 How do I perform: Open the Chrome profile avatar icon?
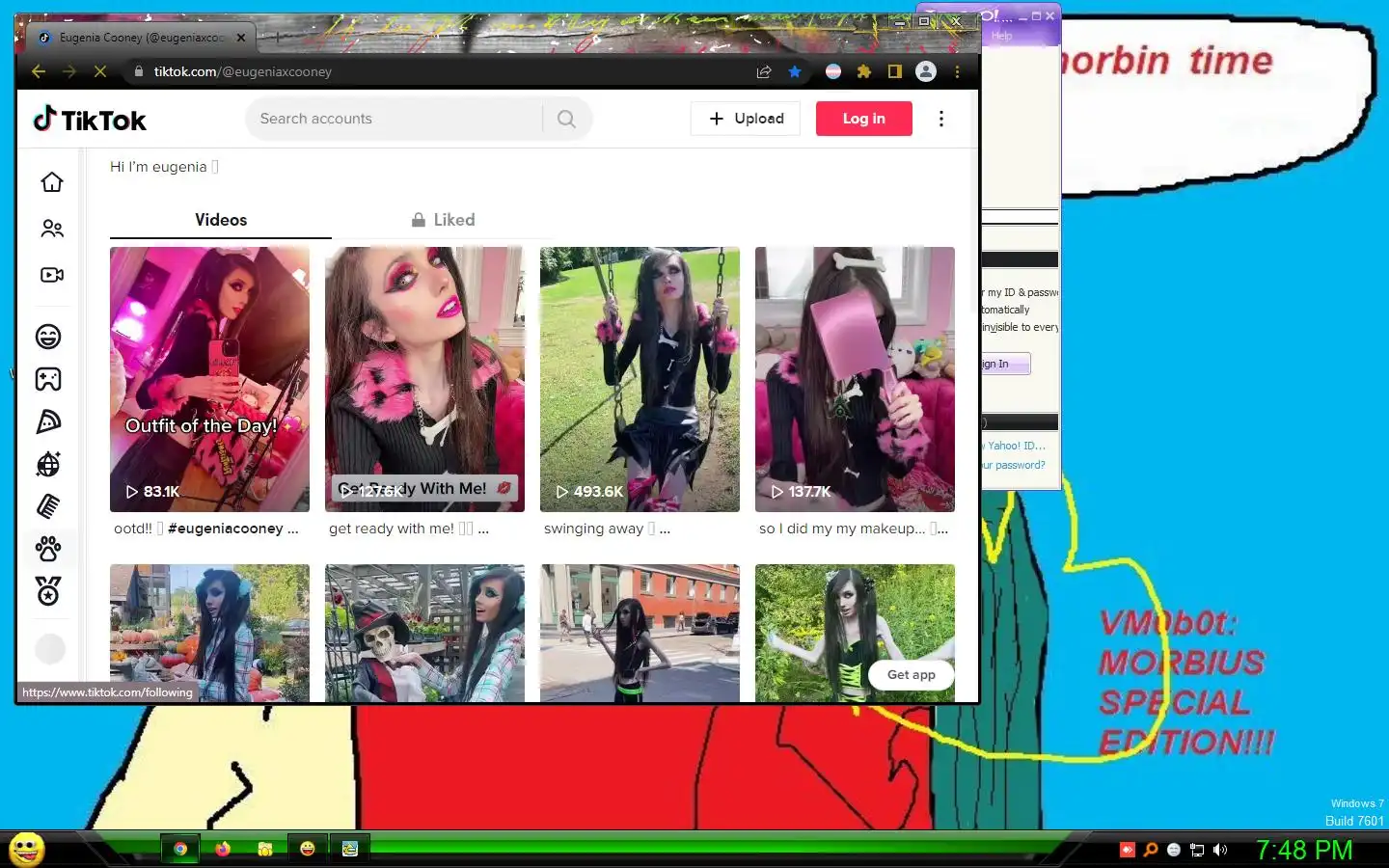coord(926,71)
